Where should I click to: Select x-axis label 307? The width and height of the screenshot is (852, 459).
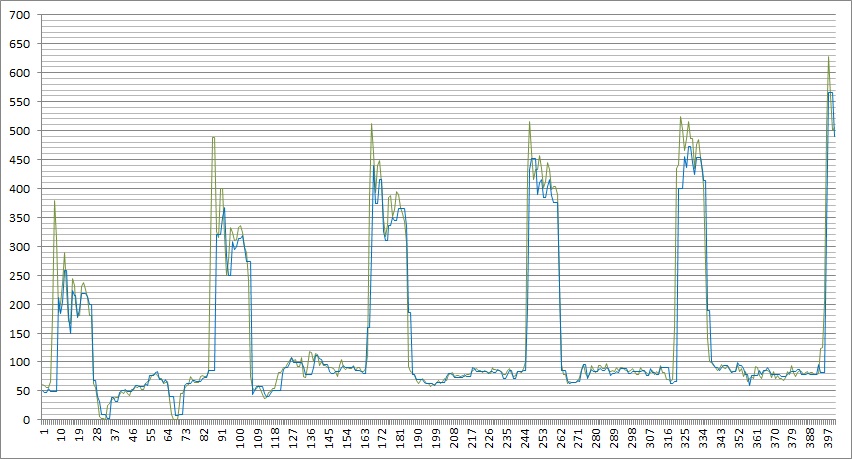(x=651, y=438)
